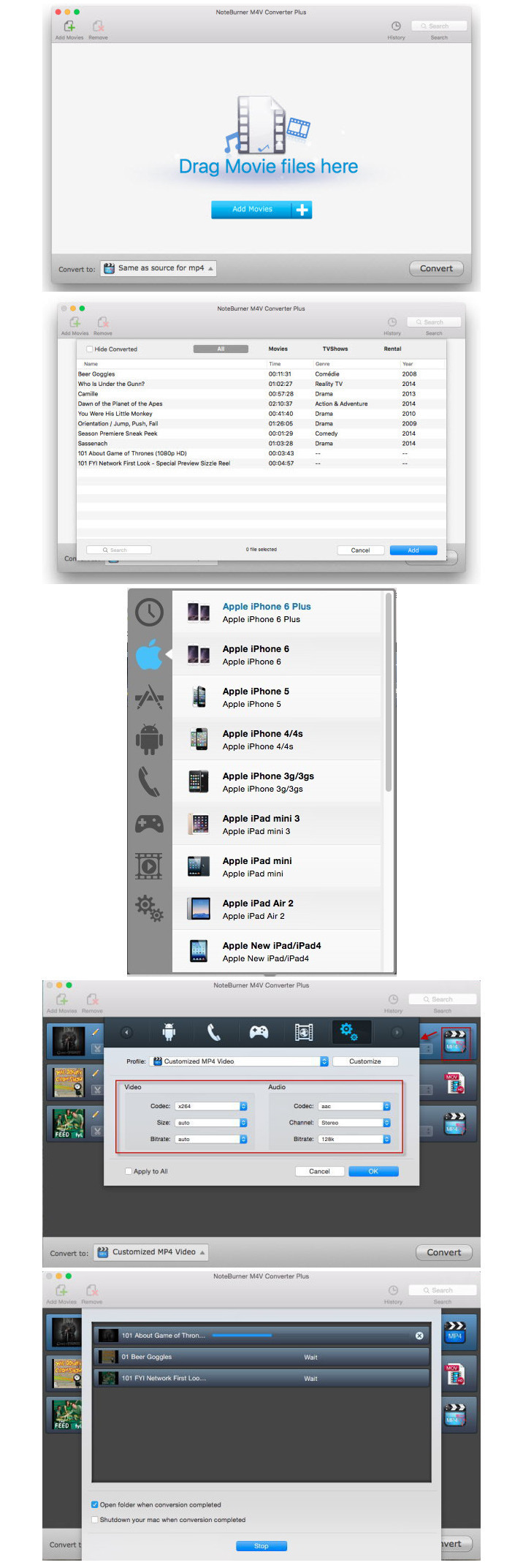Viewport: 523px width, 1568px height.
Task: Click blue Stop button in conversion progress window
Action: point(261,1546)
